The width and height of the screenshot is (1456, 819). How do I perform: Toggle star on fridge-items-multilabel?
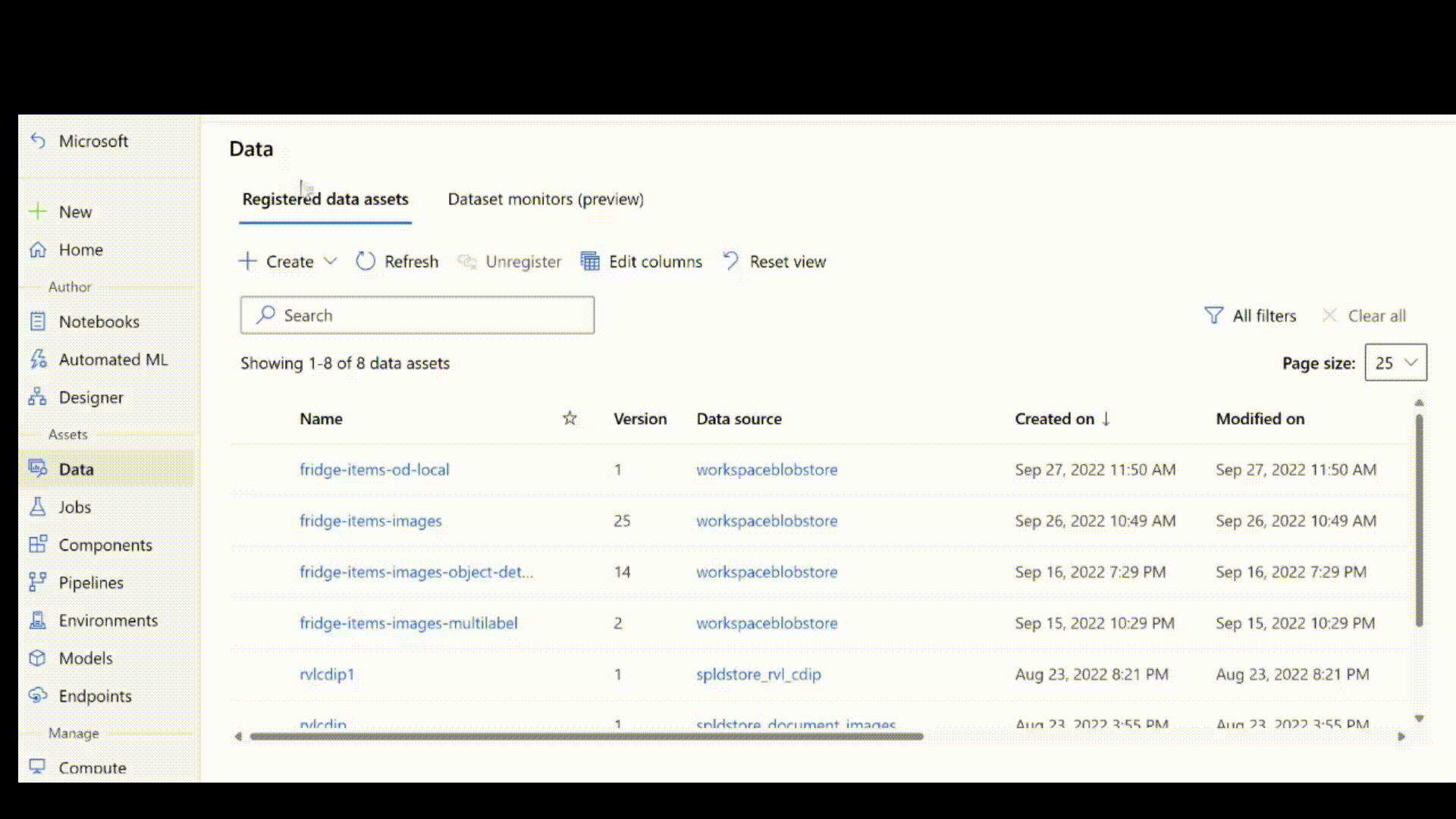tap(569, 622)
